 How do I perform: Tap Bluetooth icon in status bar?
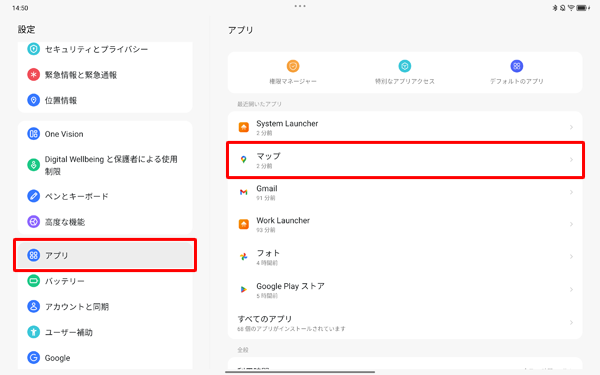click(x=555, y=8)
